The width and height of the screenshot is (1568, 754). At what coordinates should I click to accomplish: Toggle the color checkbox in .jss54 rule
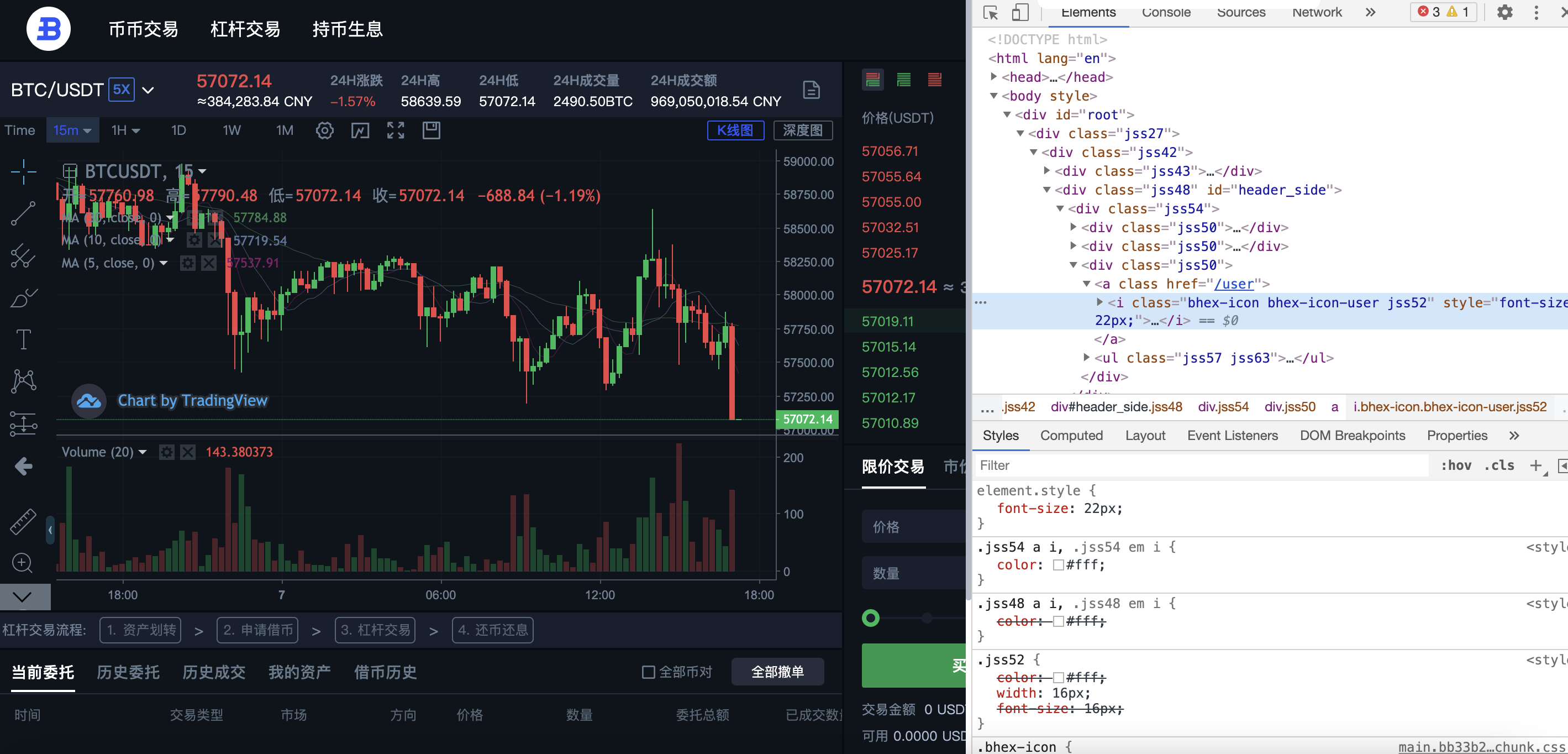(1059, 564)
